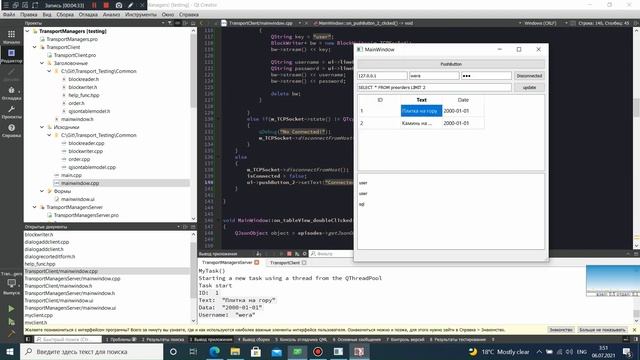
Task: Open Microsoft Store from taskbar
Action: (256, 351)
